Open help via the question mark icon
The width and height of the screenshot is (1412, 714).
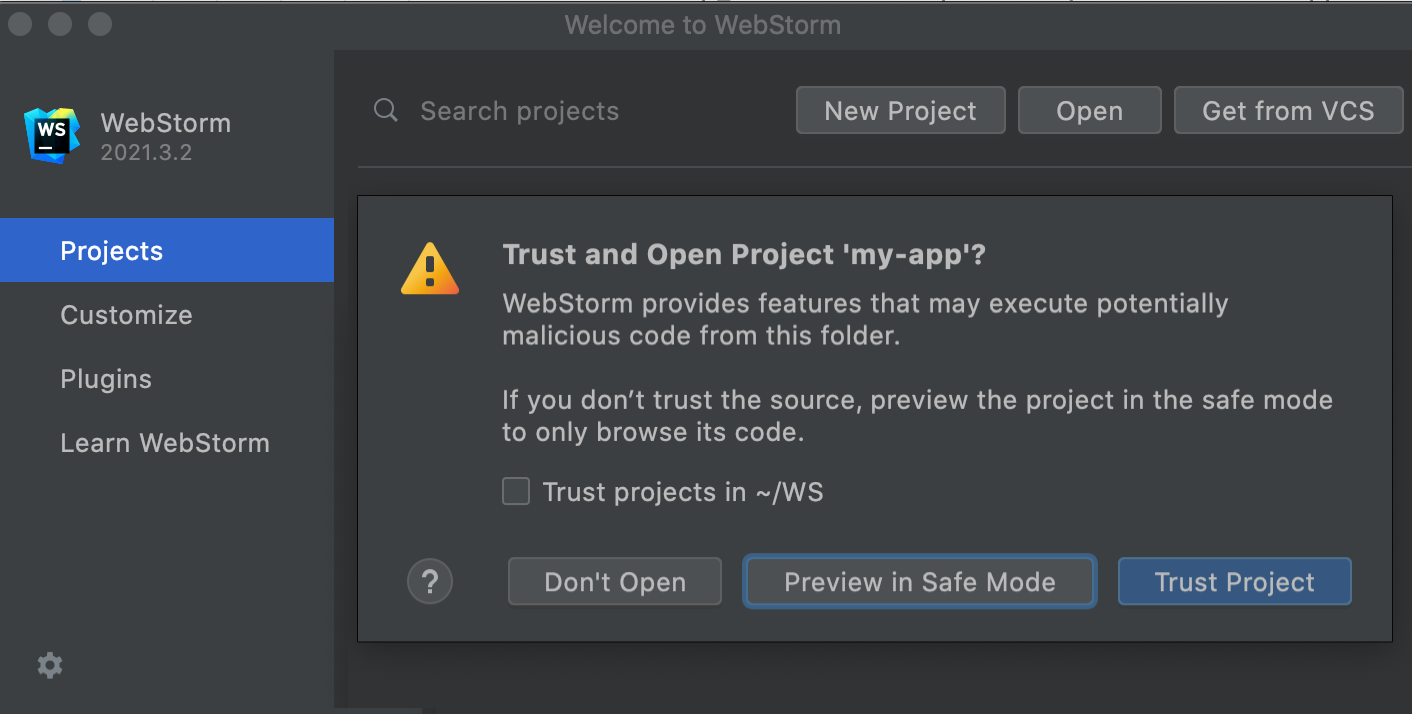430,581
